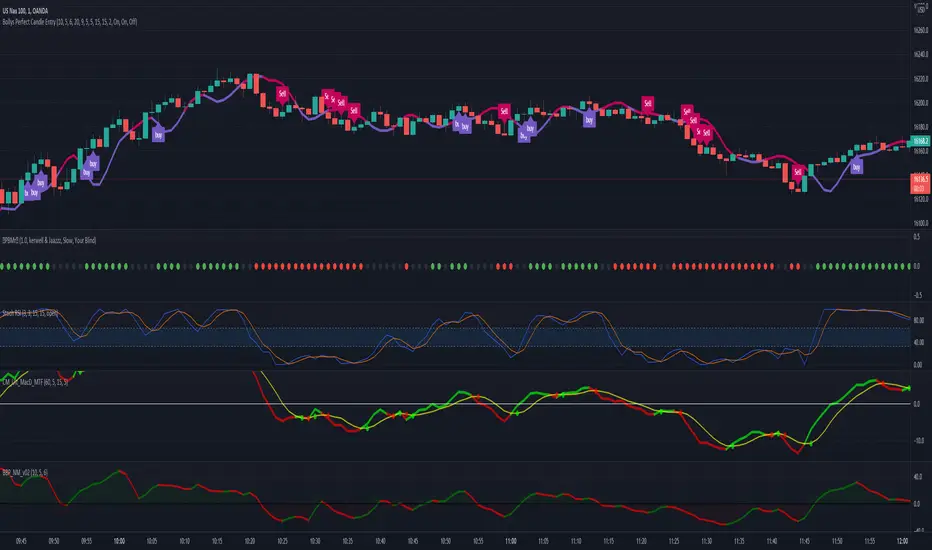The height and width of the screenshot is (550, 932).
Task: Click the green 16168.2 current price label
Action: coord(920,141)
